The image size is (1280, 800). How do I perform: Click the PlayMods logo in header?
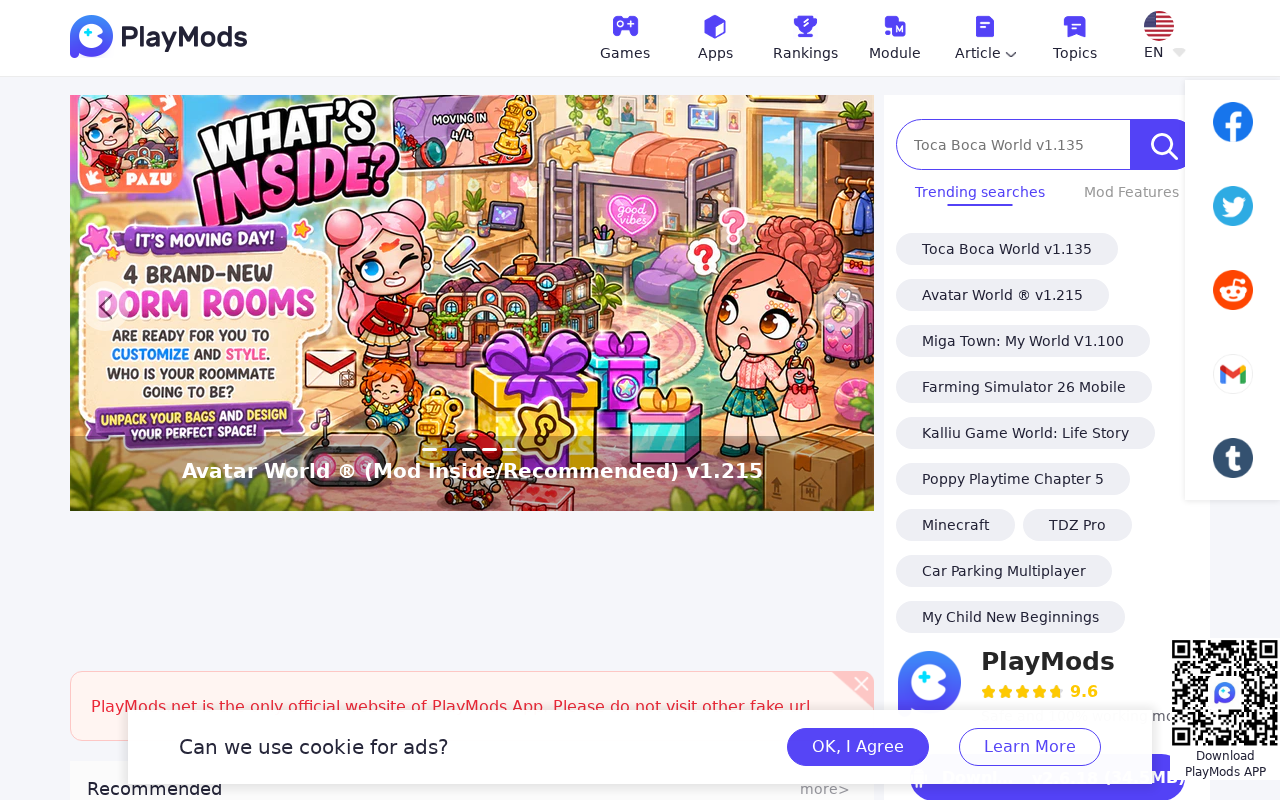158,37
